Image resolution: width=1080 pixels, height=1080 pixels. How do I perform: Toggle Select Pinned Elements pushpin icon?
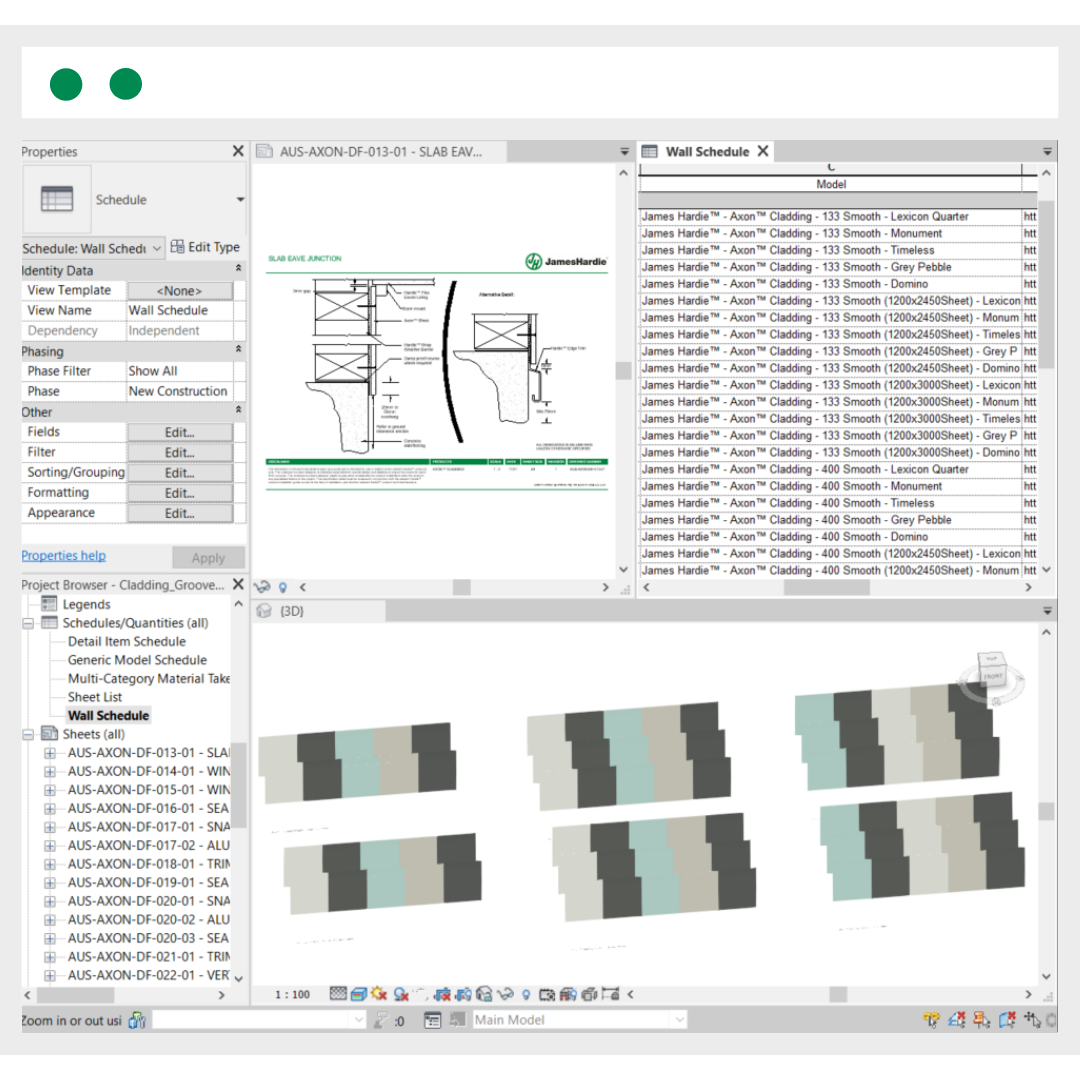pos(982,1020)
